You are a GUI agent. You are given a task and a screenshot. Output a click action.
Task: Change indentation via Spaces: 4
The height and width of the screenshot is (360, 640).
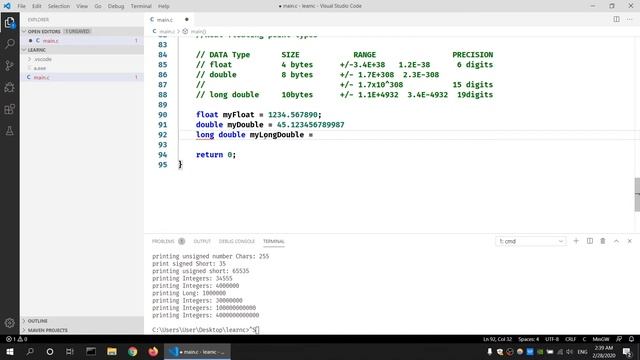coord(529,339)
